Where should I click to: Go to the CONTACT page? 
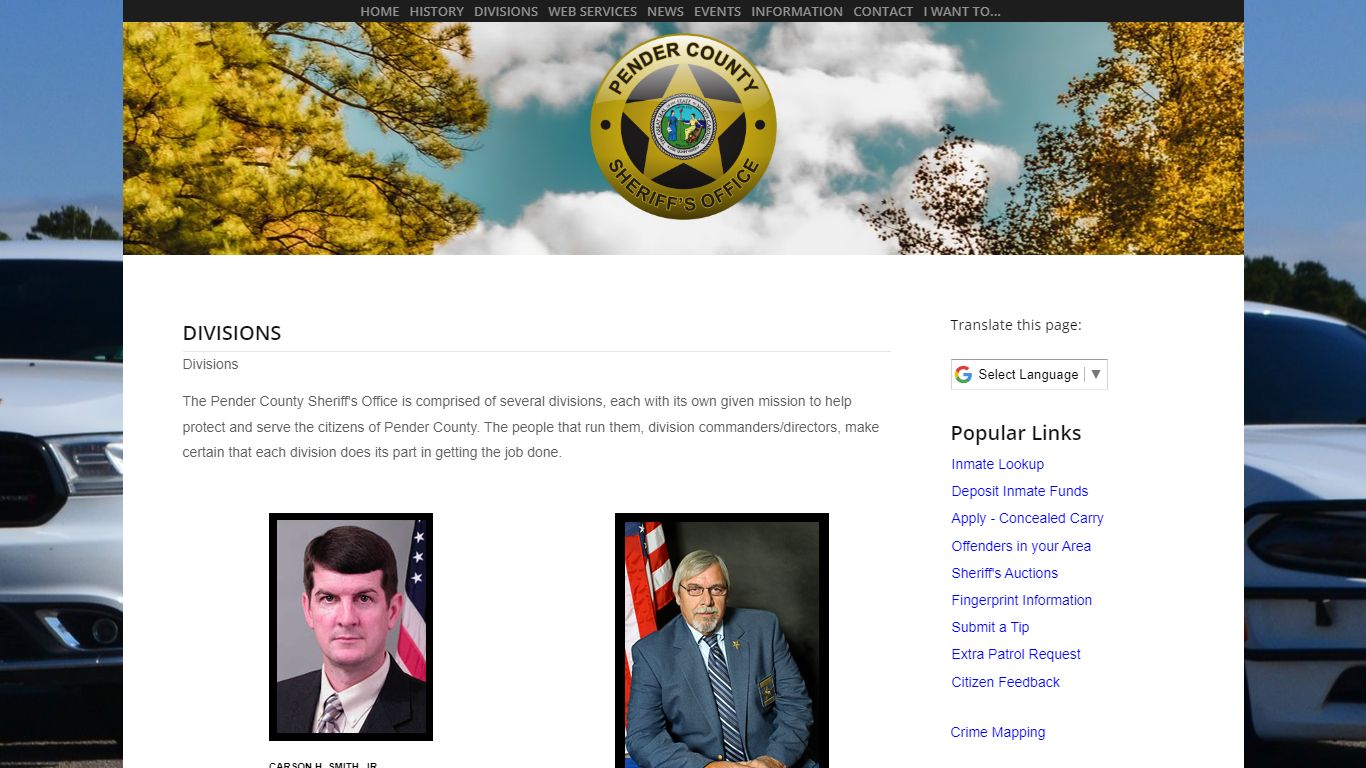click(x=883, y=11)
